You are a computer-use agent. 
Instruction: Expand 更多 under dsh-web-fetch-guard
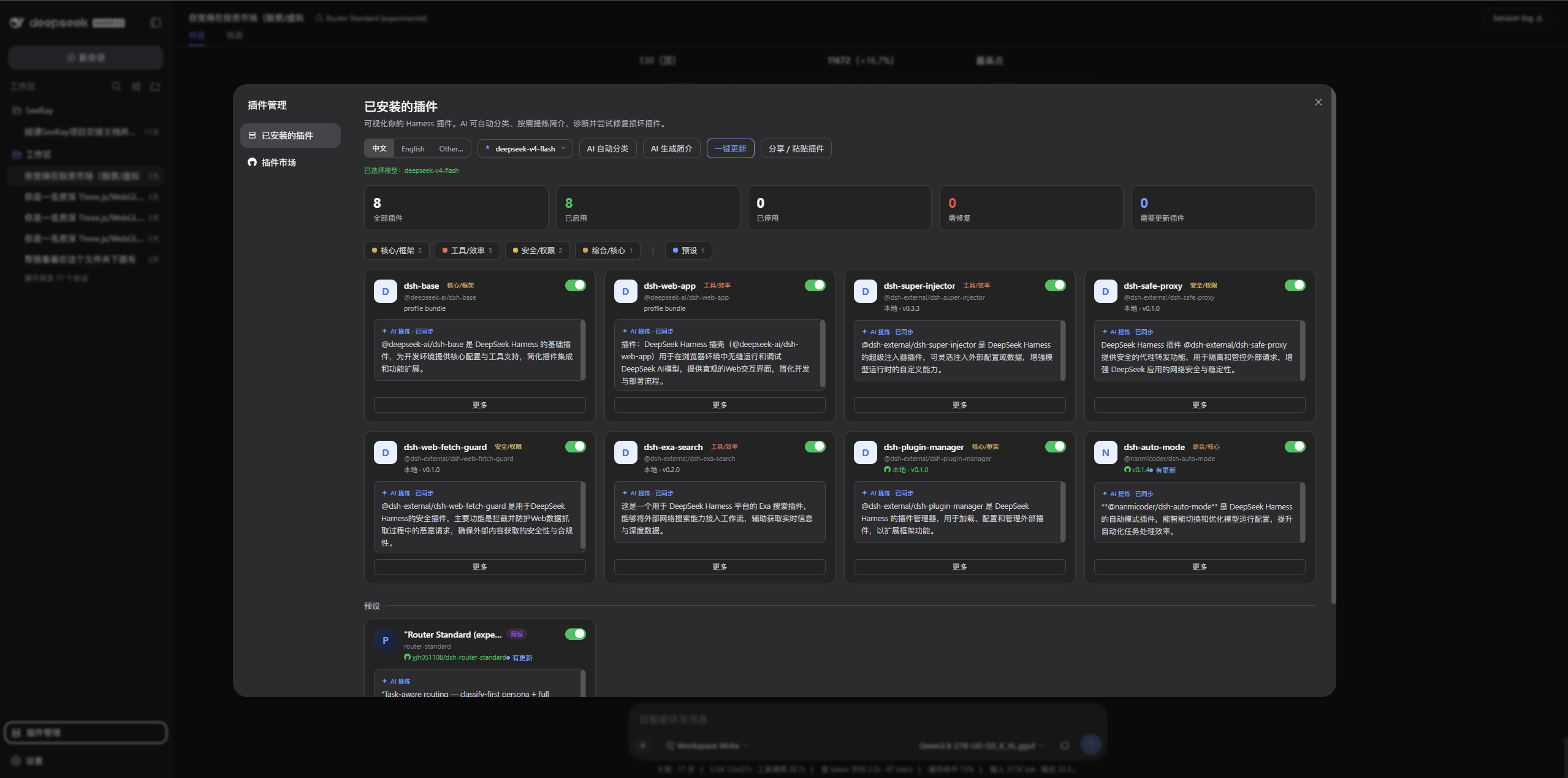pos(479,566)
